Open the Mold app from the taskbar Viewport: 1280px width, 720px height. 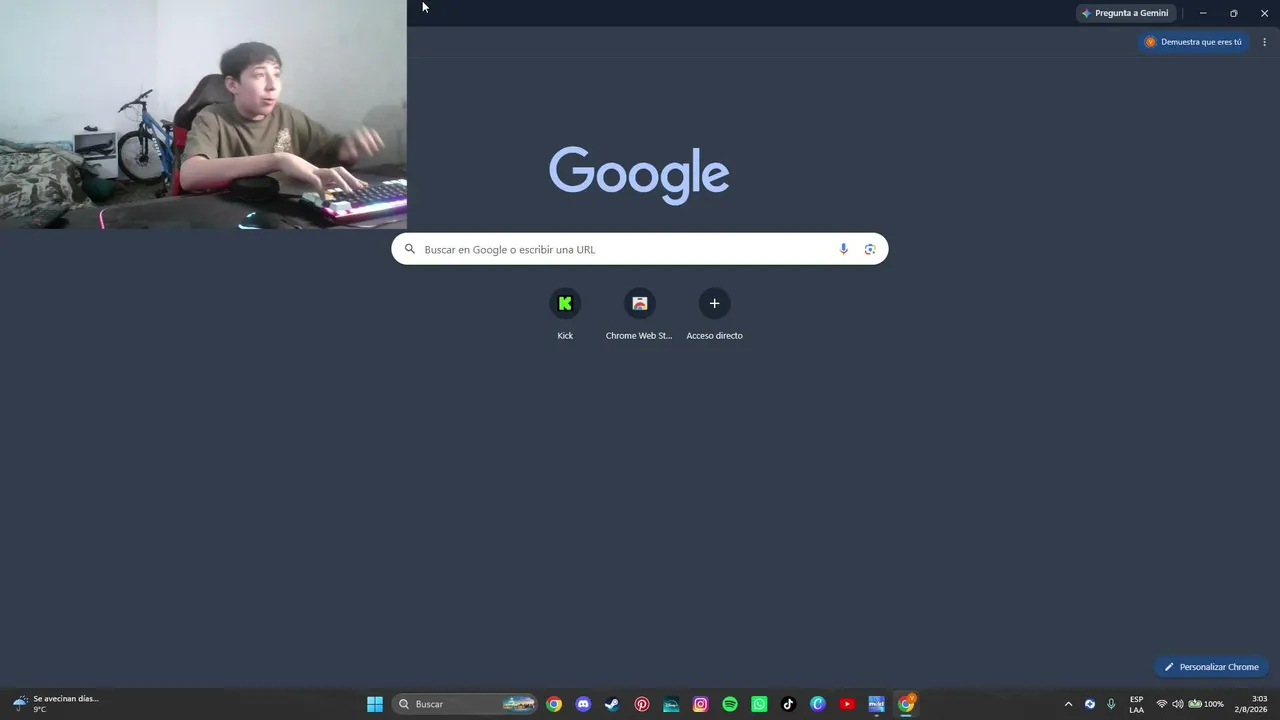click(876, 704)
